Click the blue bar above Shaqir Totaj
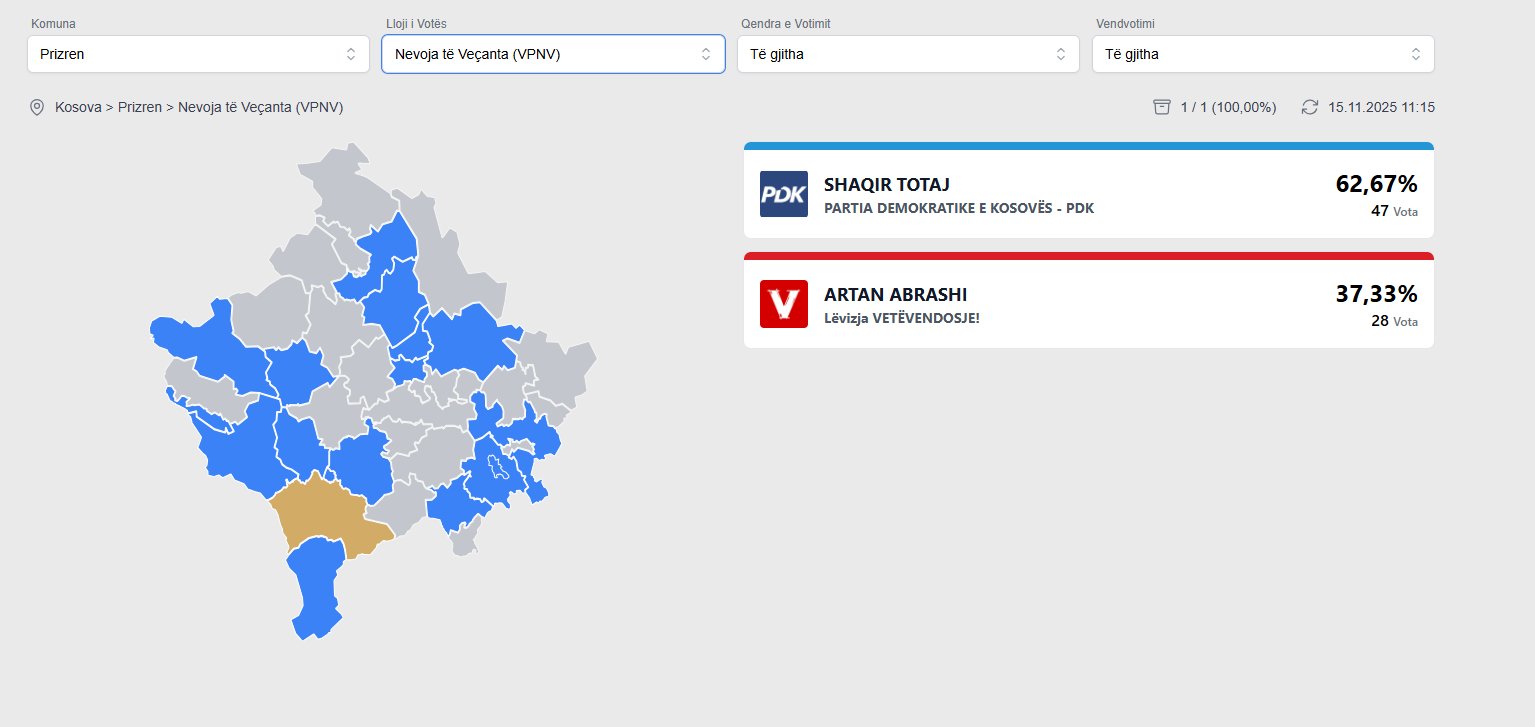Image resolution: width=1535 pixels, height=727 pixels. pos(1088,146)
